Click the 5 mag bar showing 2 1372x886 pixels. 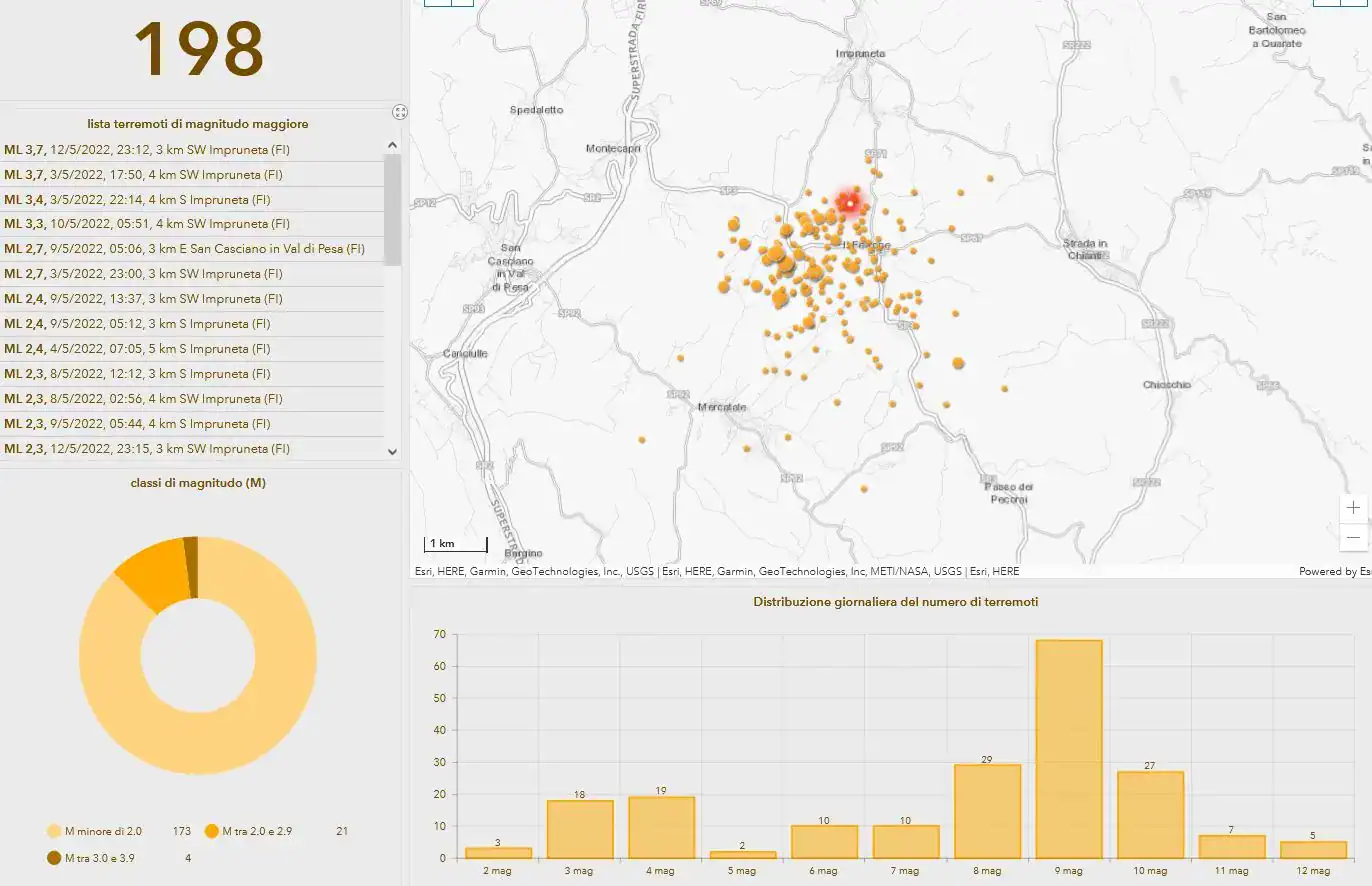(743, 855)
